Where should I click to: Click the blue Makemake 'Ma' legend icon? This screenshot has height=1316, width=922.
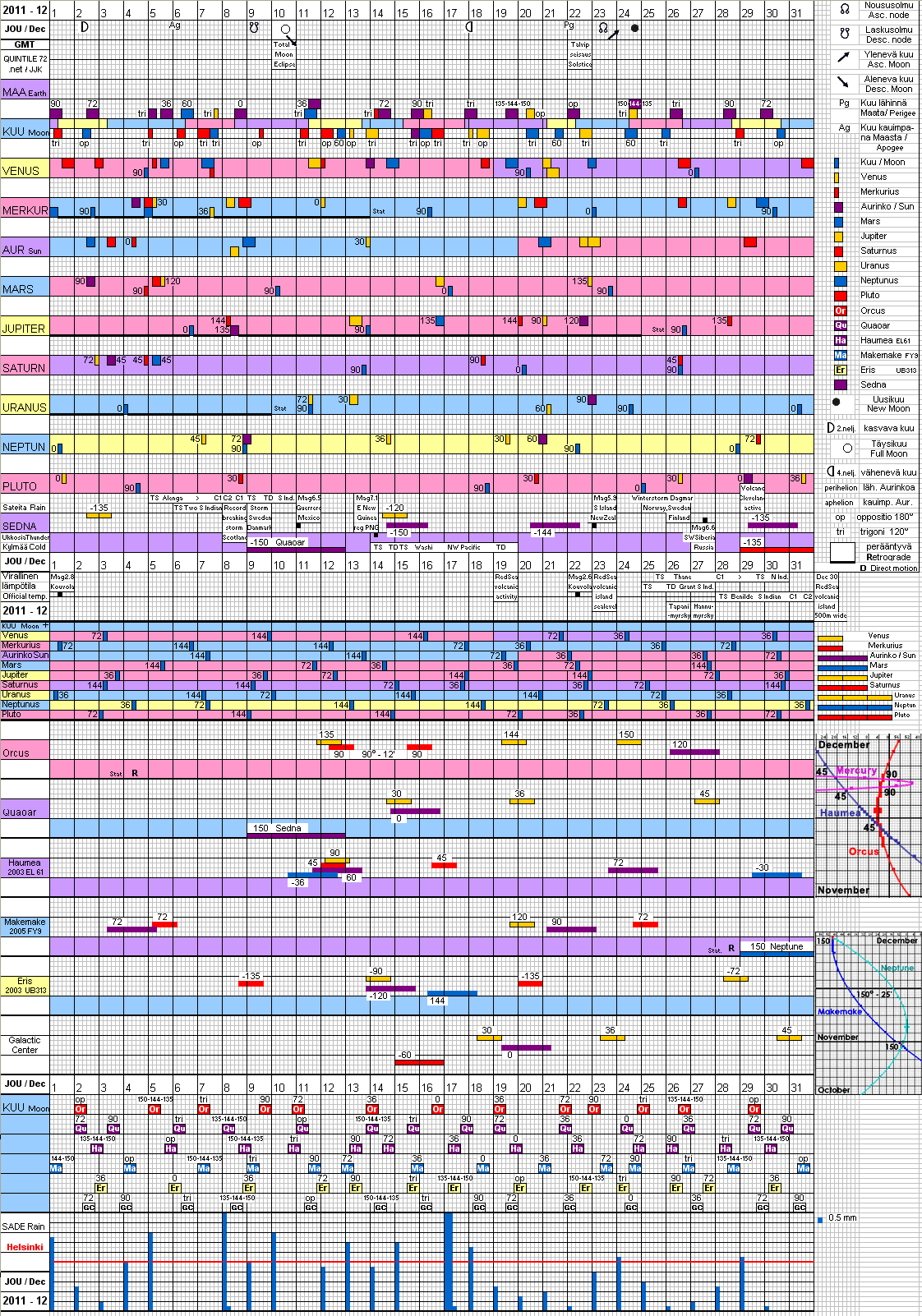(840, 355)
